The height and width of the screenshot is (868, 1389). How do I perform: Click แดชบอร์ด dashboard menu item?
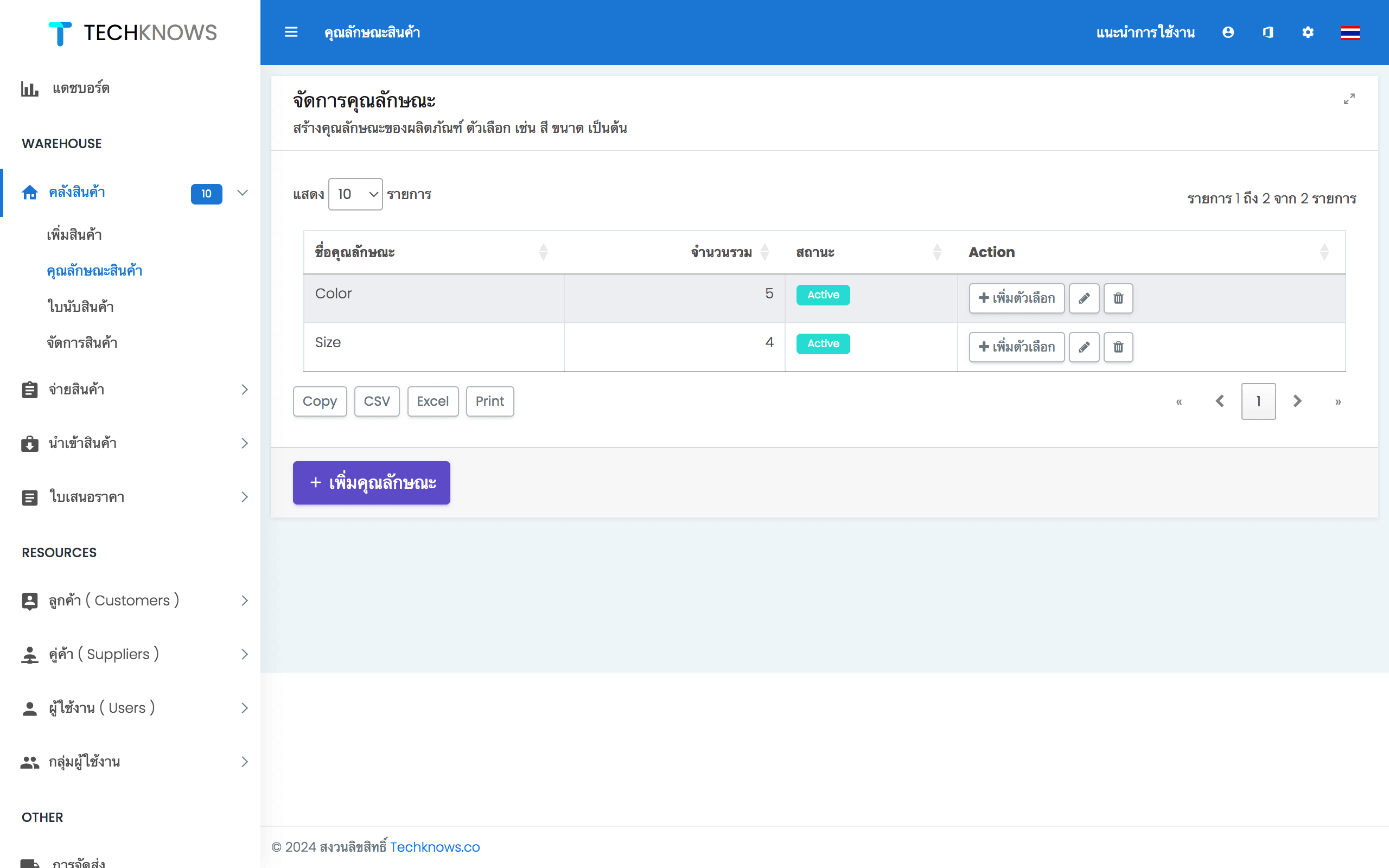(x=79, y=88)
